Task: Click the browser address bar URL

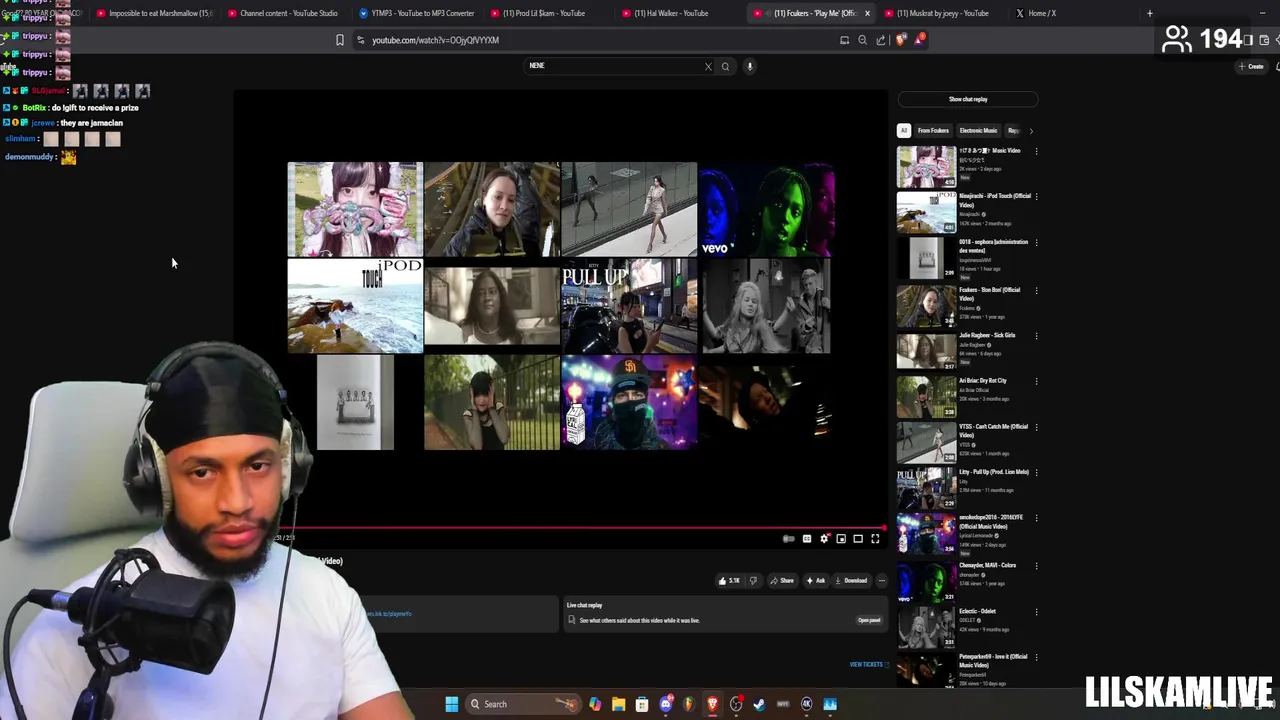Action: coord(435,40)
